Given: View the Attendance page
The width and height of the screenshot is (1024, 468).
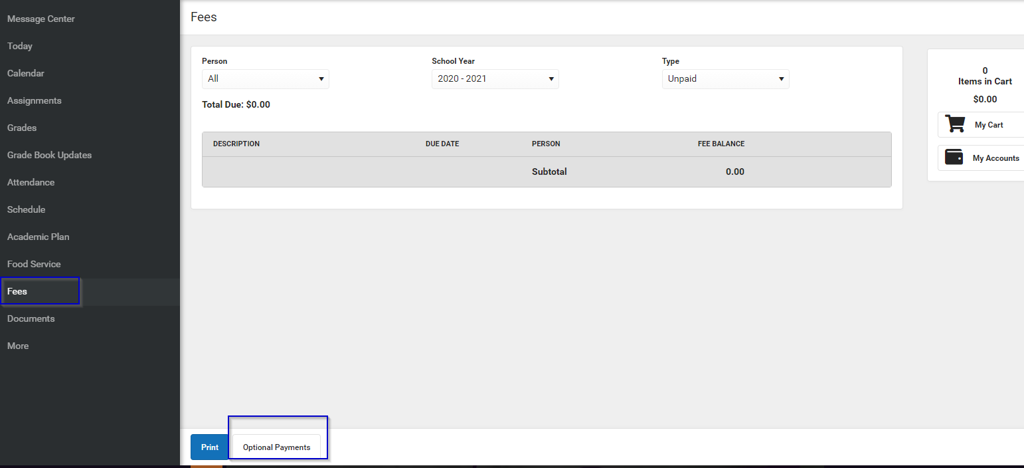Looking at the screenshot, I should point(31,182).
